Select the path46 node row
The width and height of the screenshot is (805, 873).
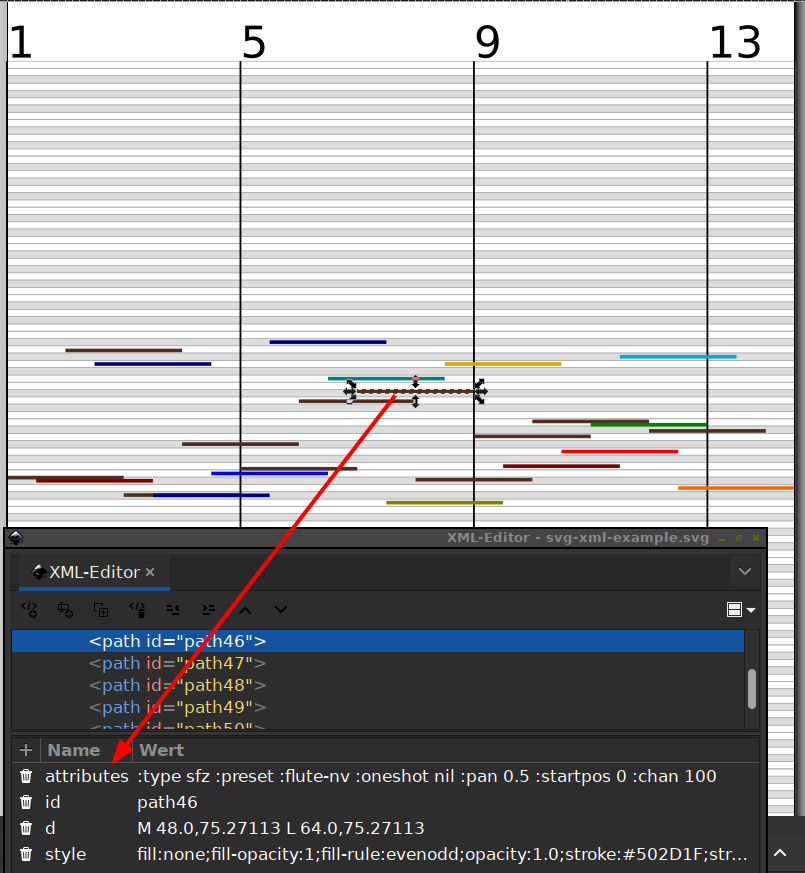377,641
